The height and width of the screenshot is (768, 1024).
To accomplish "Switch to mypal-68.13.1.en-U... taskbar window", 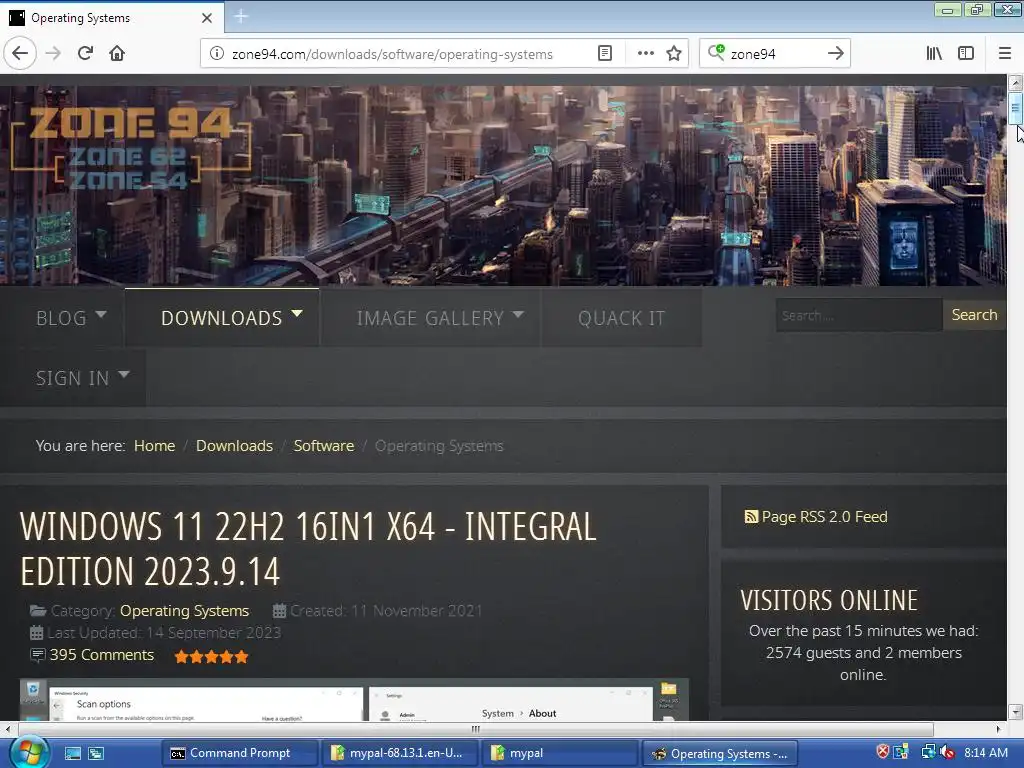I will (400, 753).
